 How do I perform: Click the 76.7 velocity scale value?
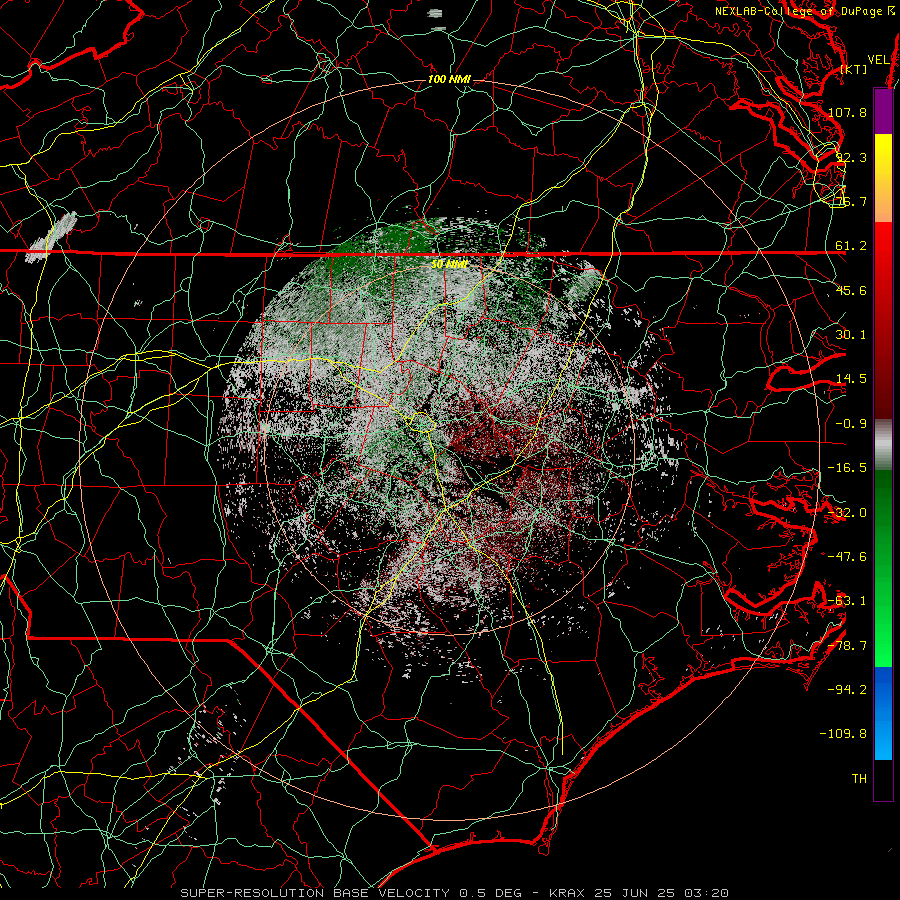pos(851,201)
